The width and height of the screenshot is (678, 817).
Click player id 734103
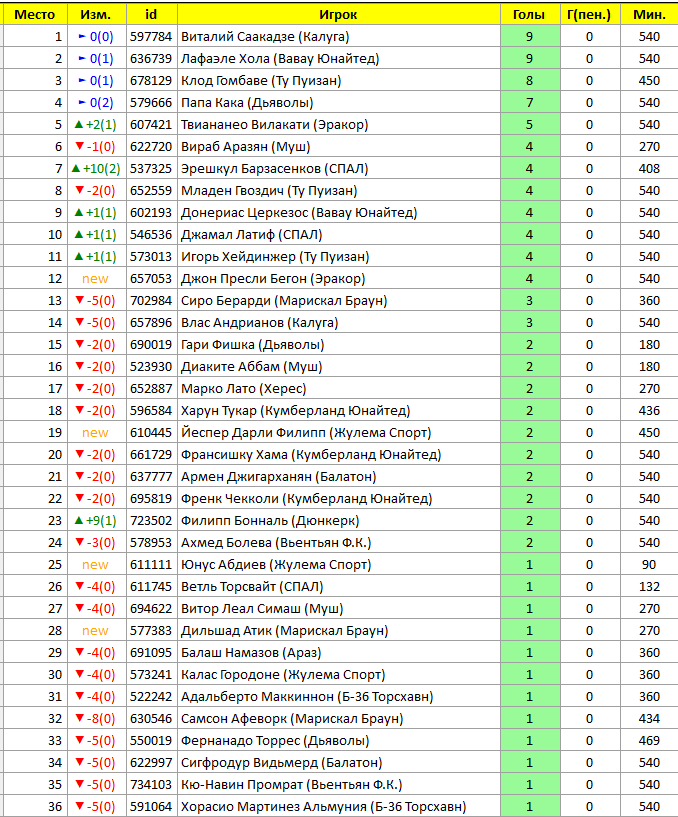(151, 785)
